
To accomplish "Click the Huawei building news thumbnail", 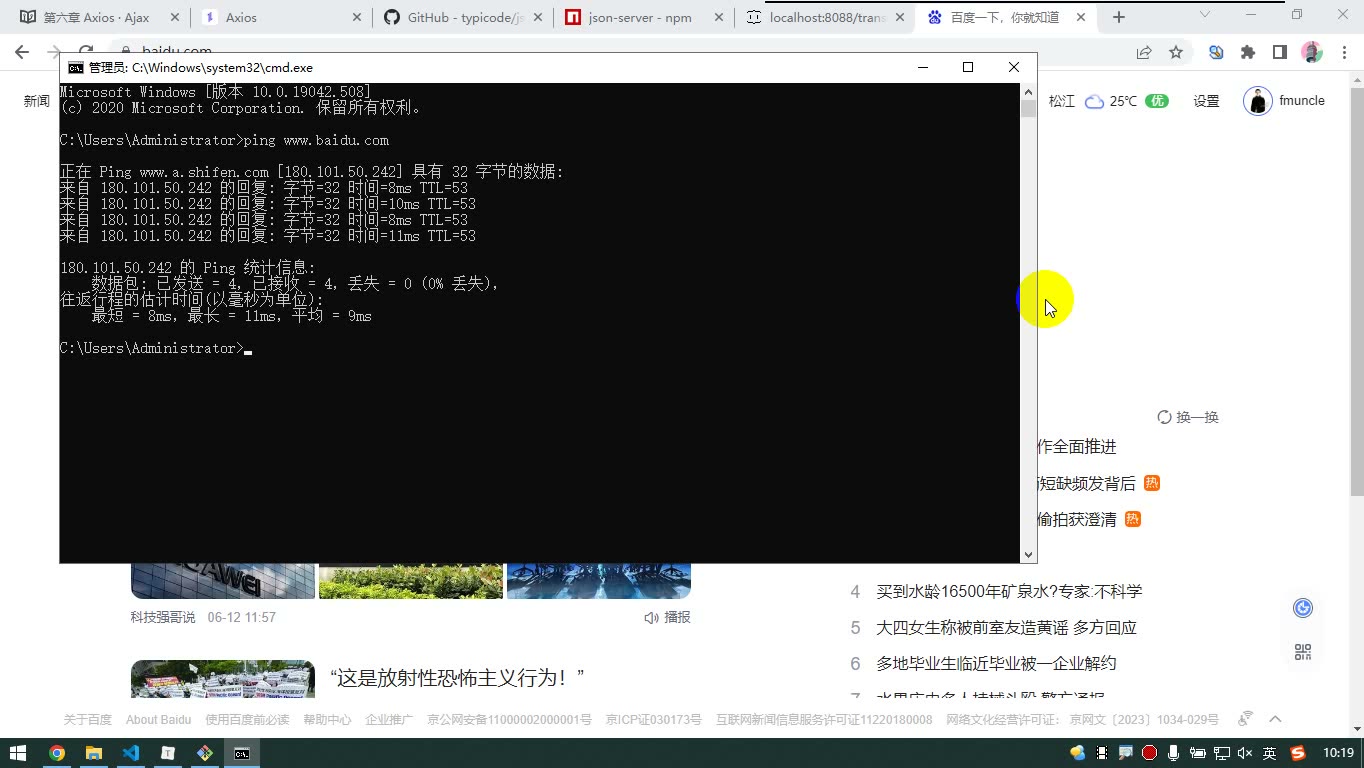I will pyautogui.click(x=223, y=581).
